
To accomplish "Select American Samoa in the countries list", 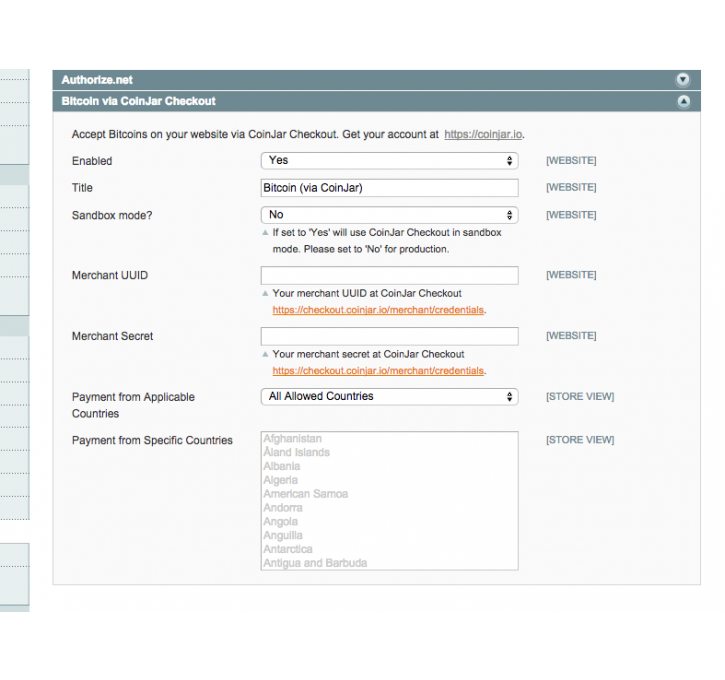I will (x=389, y=494).
